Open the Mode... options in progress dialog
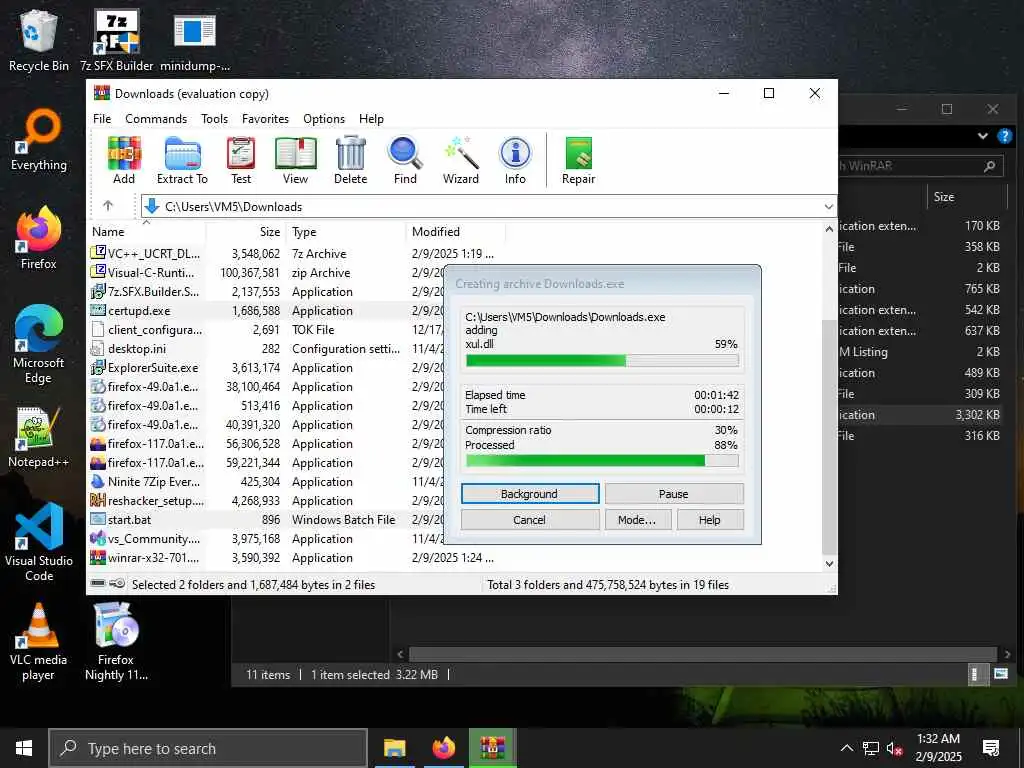Viewport: 1024px width, 768px height. (x=637, y=520)
